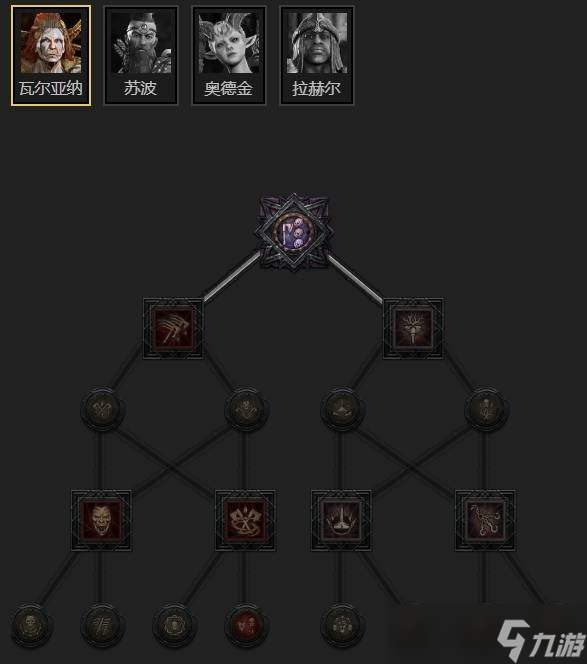The width and height of the screenshot is (587, 664).
Task: Click circular skull-axes passive above crossed axes skill
Action: click(245, 409)
